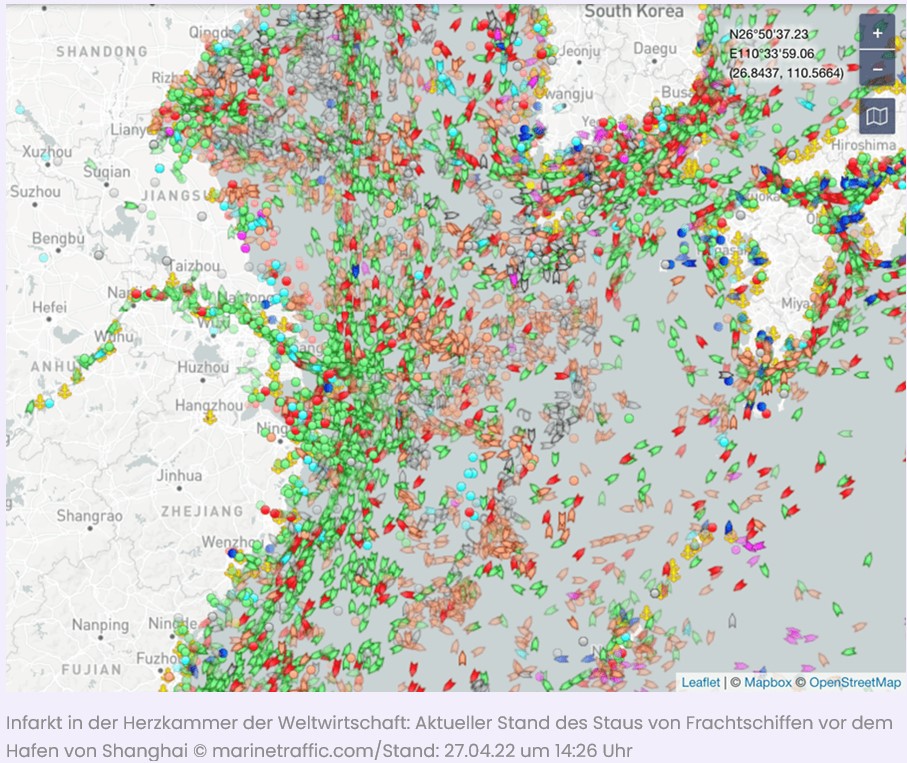Select the cyan dot marker northwest of Xuzhou
This screenshot has height=763, width=907.
(x=20, y=109)
